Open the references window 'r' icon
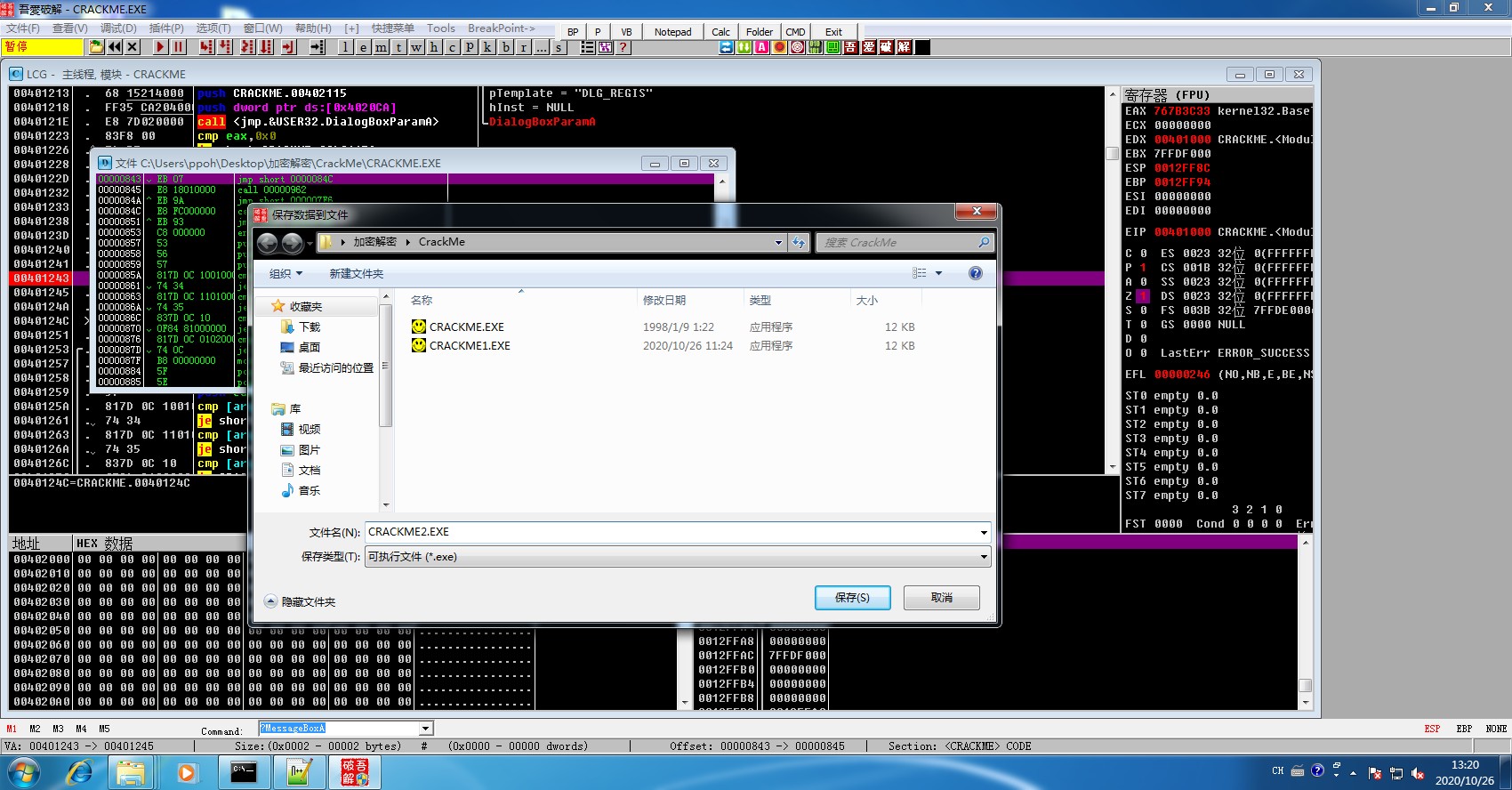1512x790 pixels. coord(523,47)
